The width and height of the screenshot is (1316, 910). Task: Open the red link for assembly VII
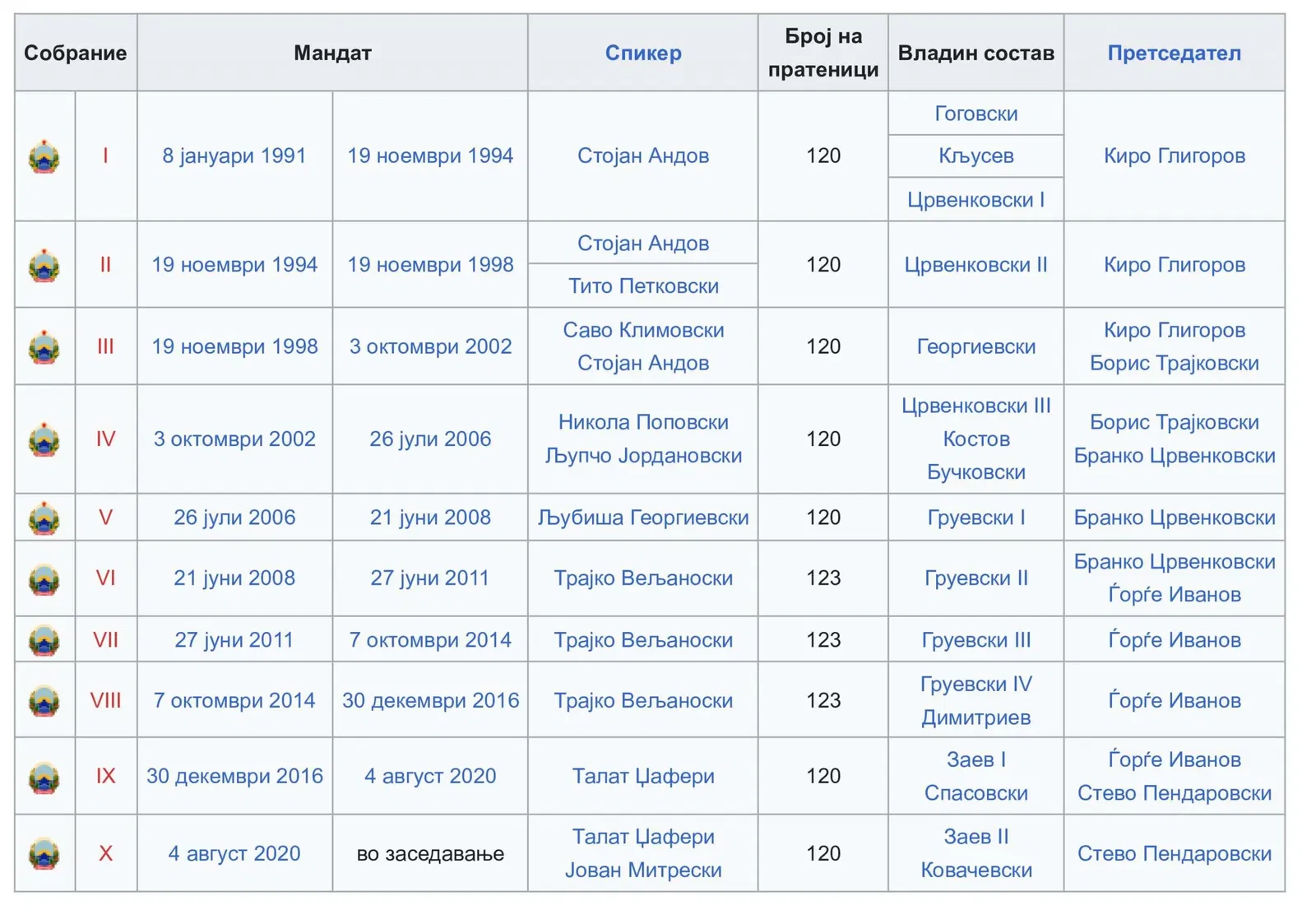pos(105,640)
